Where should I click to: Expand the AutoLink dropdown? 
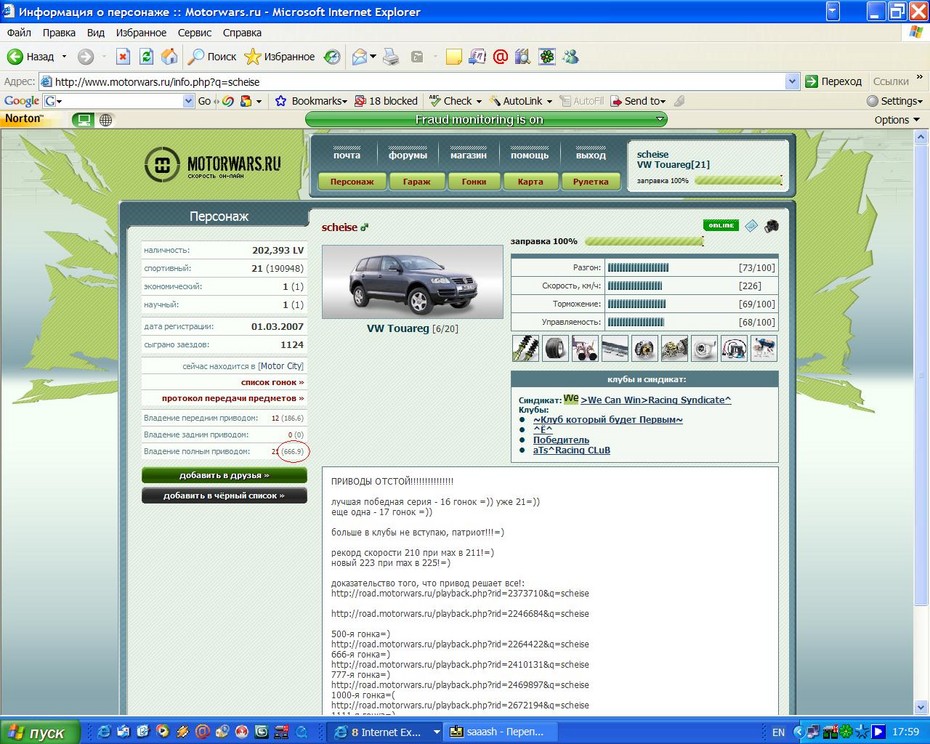tap(549, 101)
